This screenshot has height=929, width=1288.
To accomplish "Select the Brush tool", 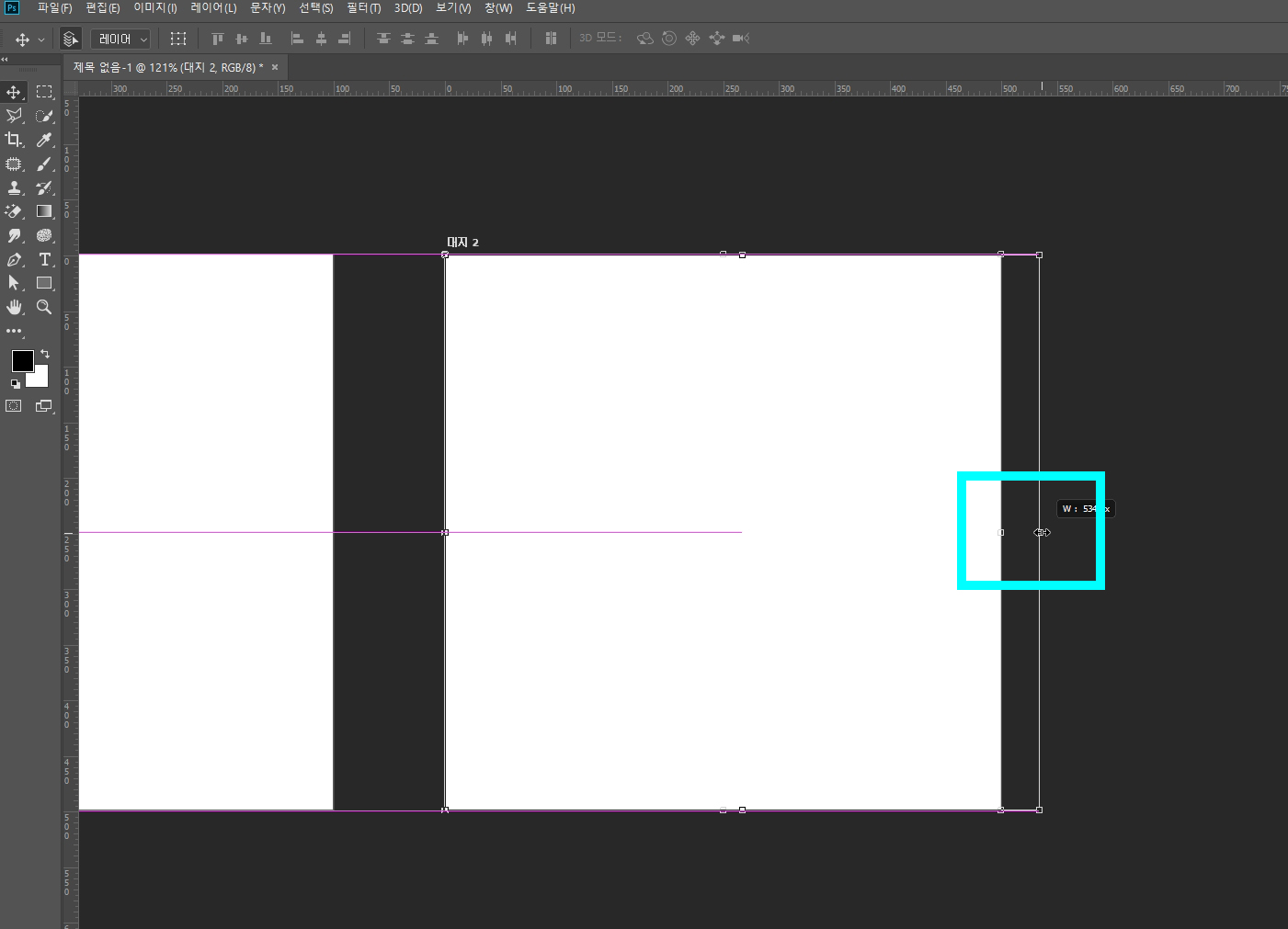I will [44, 164].
